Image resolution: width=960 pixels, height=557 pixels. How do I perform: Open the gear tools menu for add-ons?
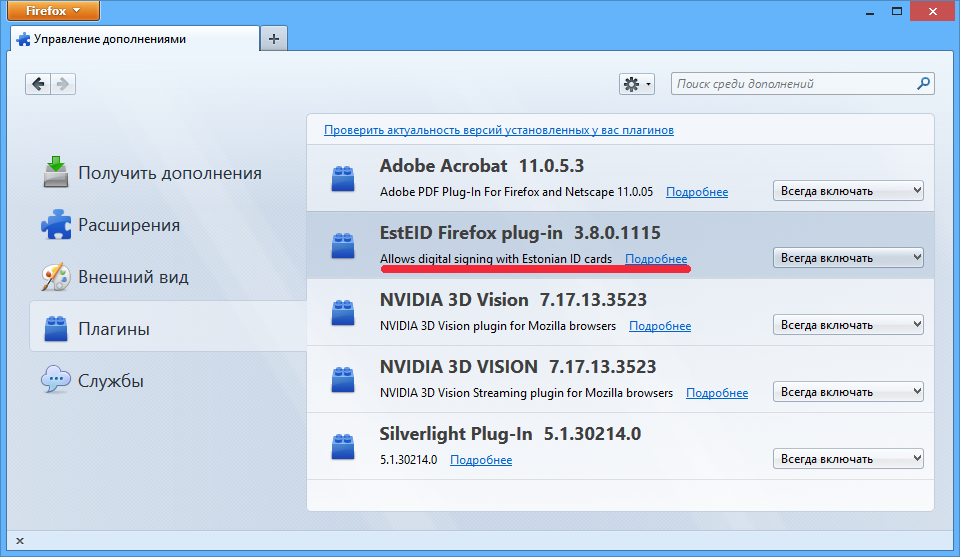[x=637, y=84]
